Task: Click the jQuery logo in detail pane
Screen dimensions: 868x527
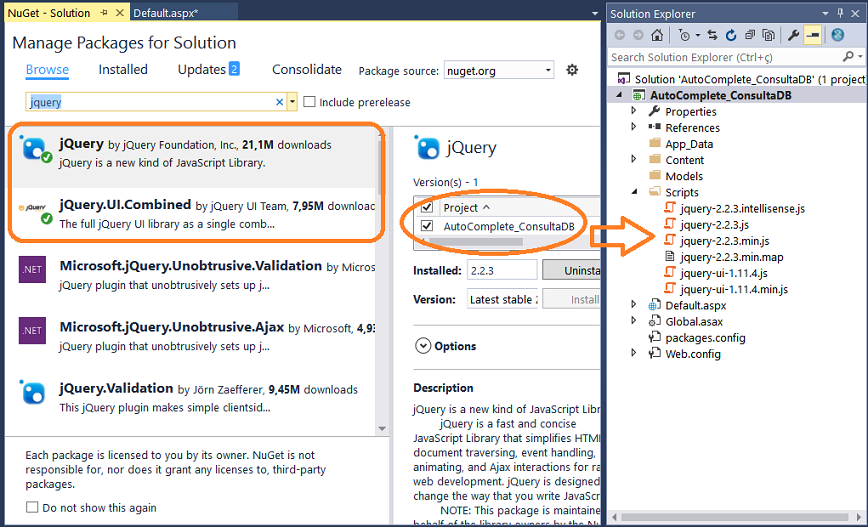Action: click(427, 147)
